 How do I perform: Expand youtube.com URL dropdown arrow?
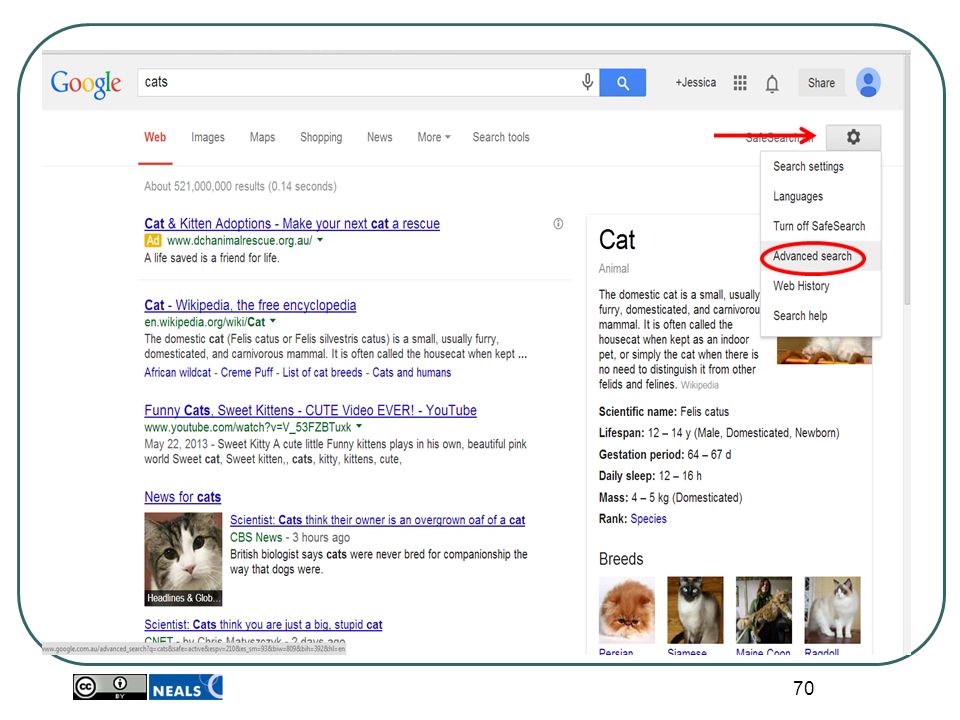pyautogui.click(x=359, y=426)
